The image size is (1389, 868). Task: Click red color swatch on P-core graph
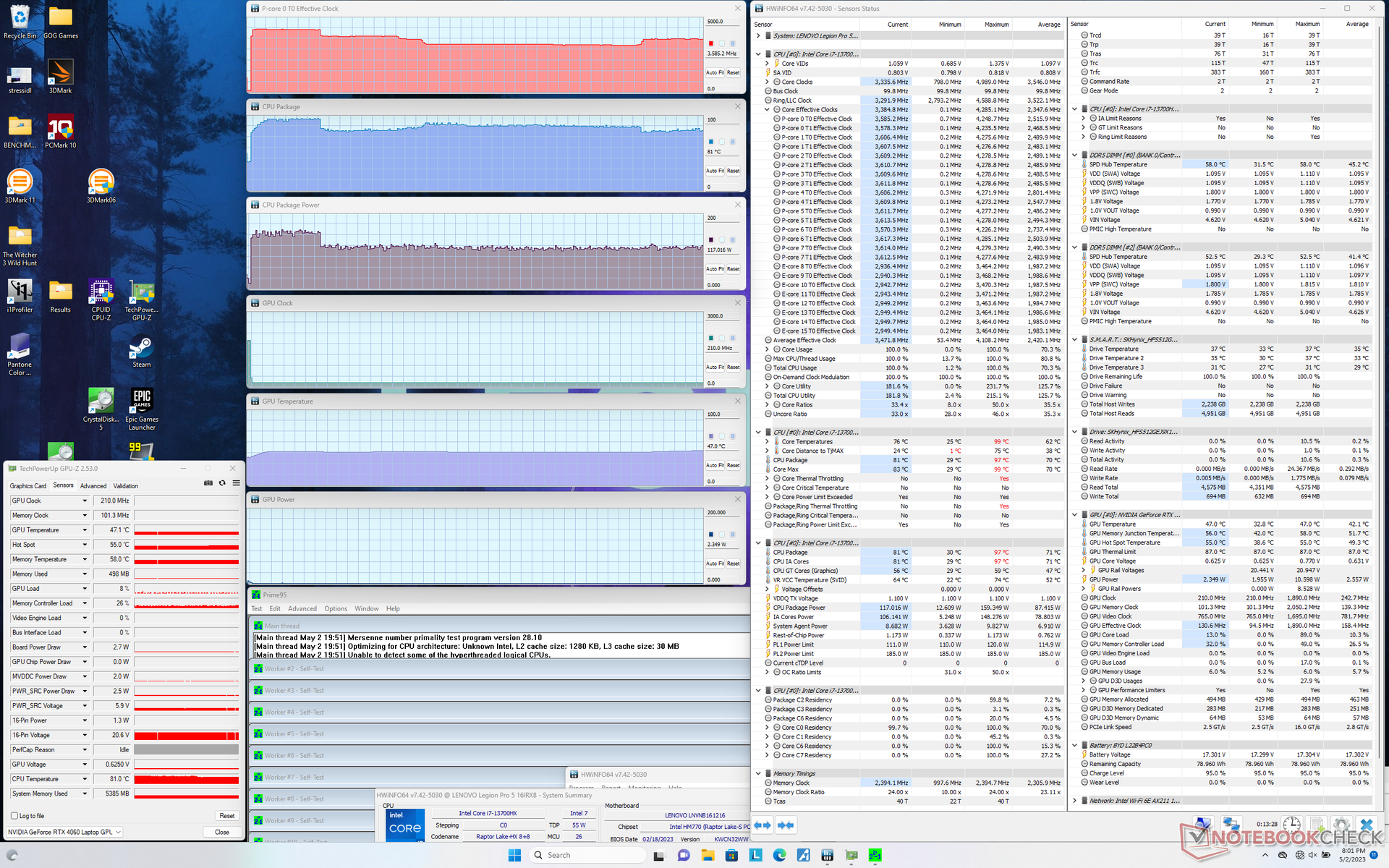711,44
